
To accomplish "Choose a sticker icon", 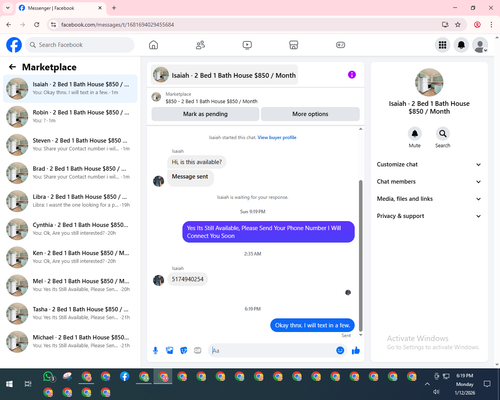I will point(184,350).
